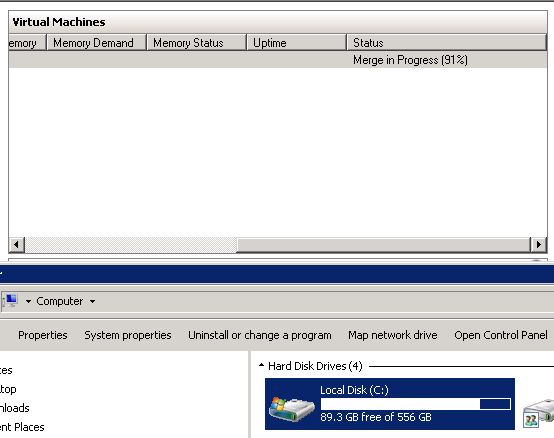The width and height of the screenshot is (554, 438).
Task: Click the Uptime column header
Action: click(x=296, y=43)
